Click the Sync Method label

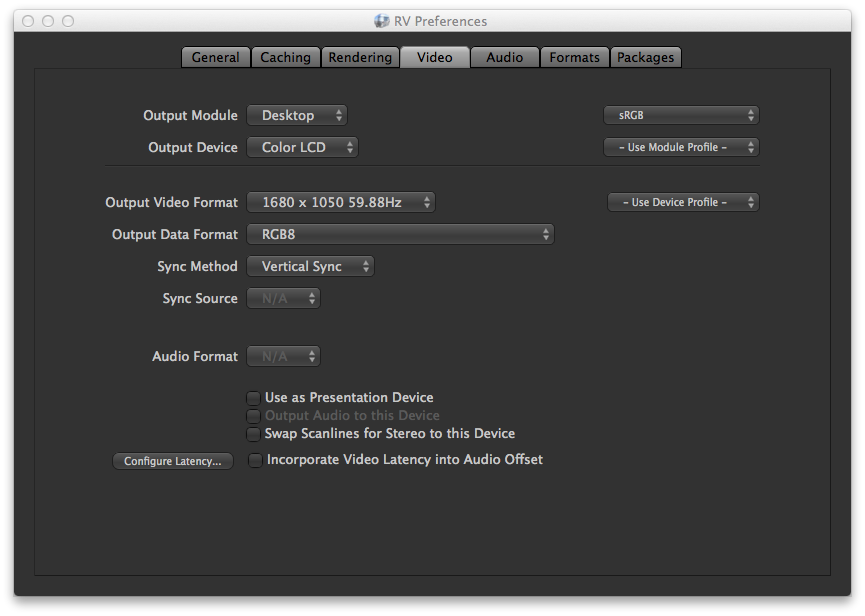197,266
